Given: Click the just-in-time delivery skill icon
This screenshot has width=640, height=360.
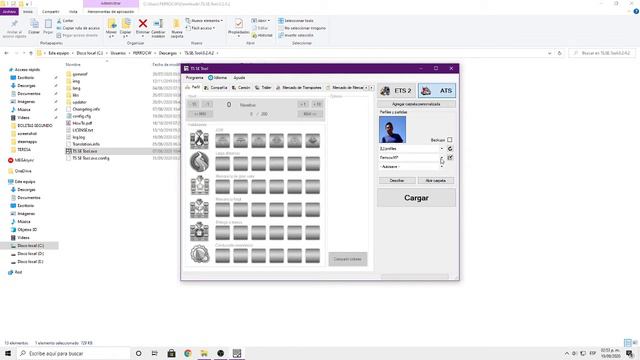Looking at the screenshot, I should [200, 231].
